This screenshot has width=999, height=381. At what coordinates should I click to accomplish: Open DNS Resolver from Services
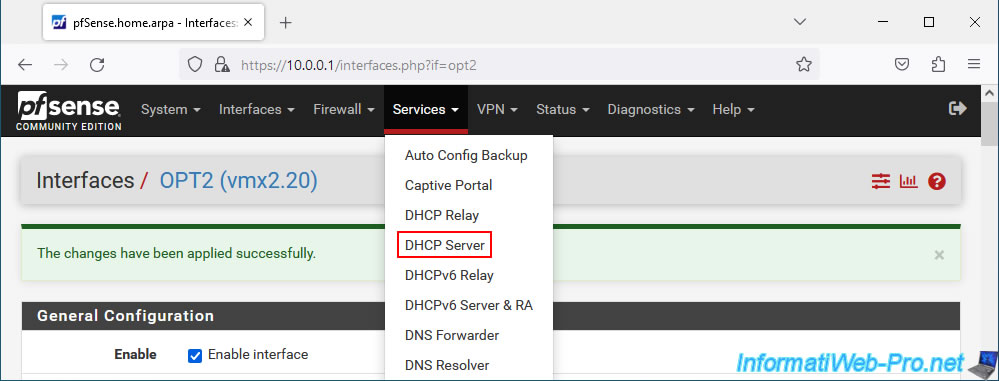click(447, 365)
